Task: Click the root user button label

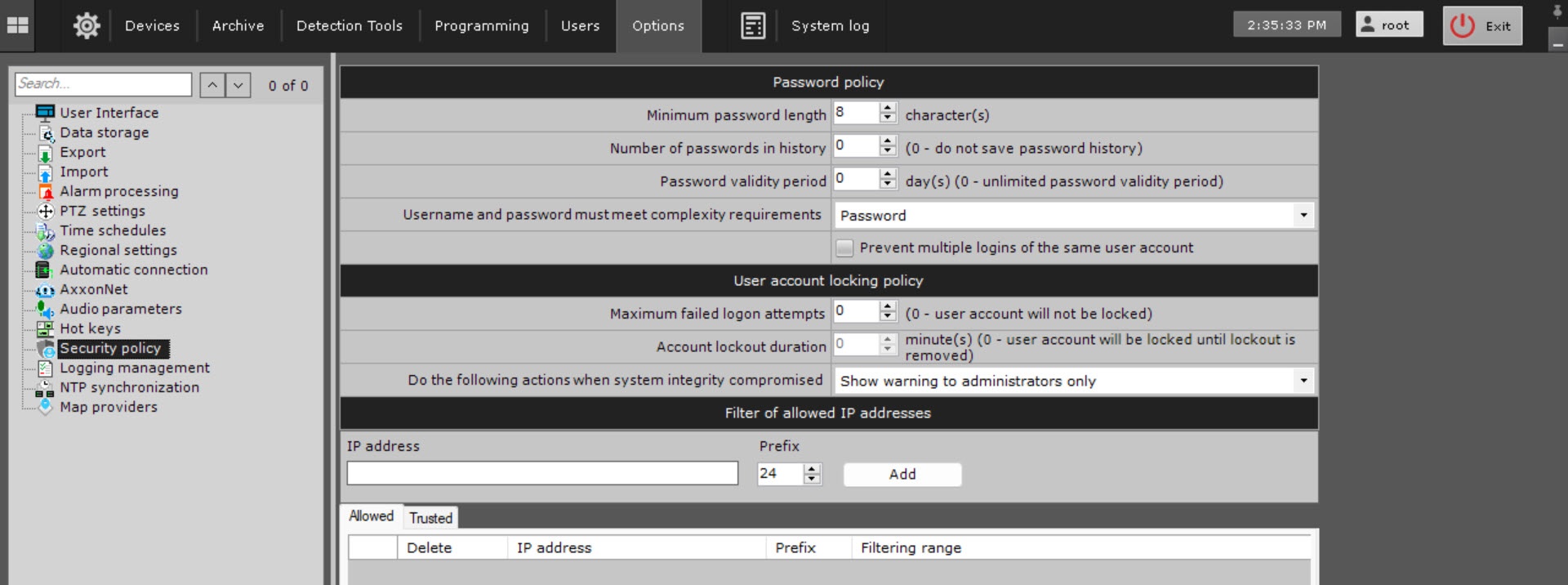Action: tap(1395, 25)
